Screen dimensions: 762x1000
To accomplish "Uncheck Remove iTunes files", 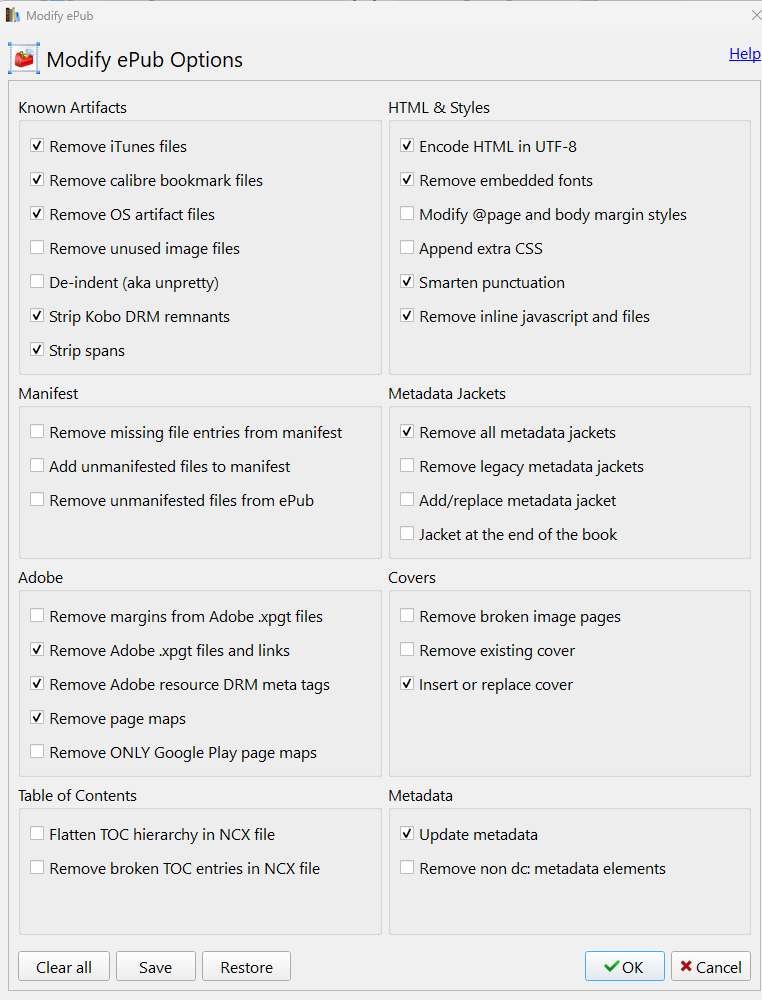I will click(38, 146).
